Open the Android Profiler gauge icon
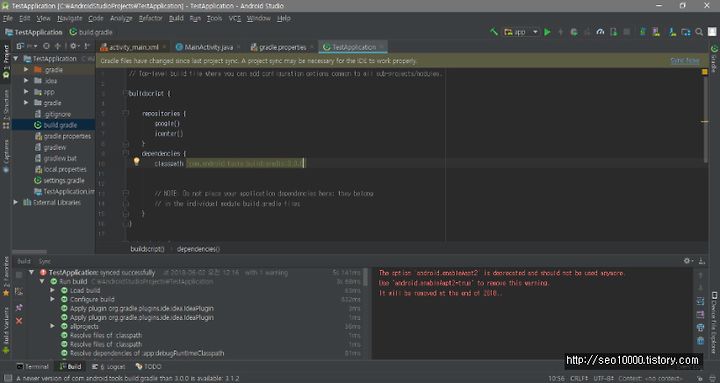The image size is (720, 383). [x=600, y=32]
